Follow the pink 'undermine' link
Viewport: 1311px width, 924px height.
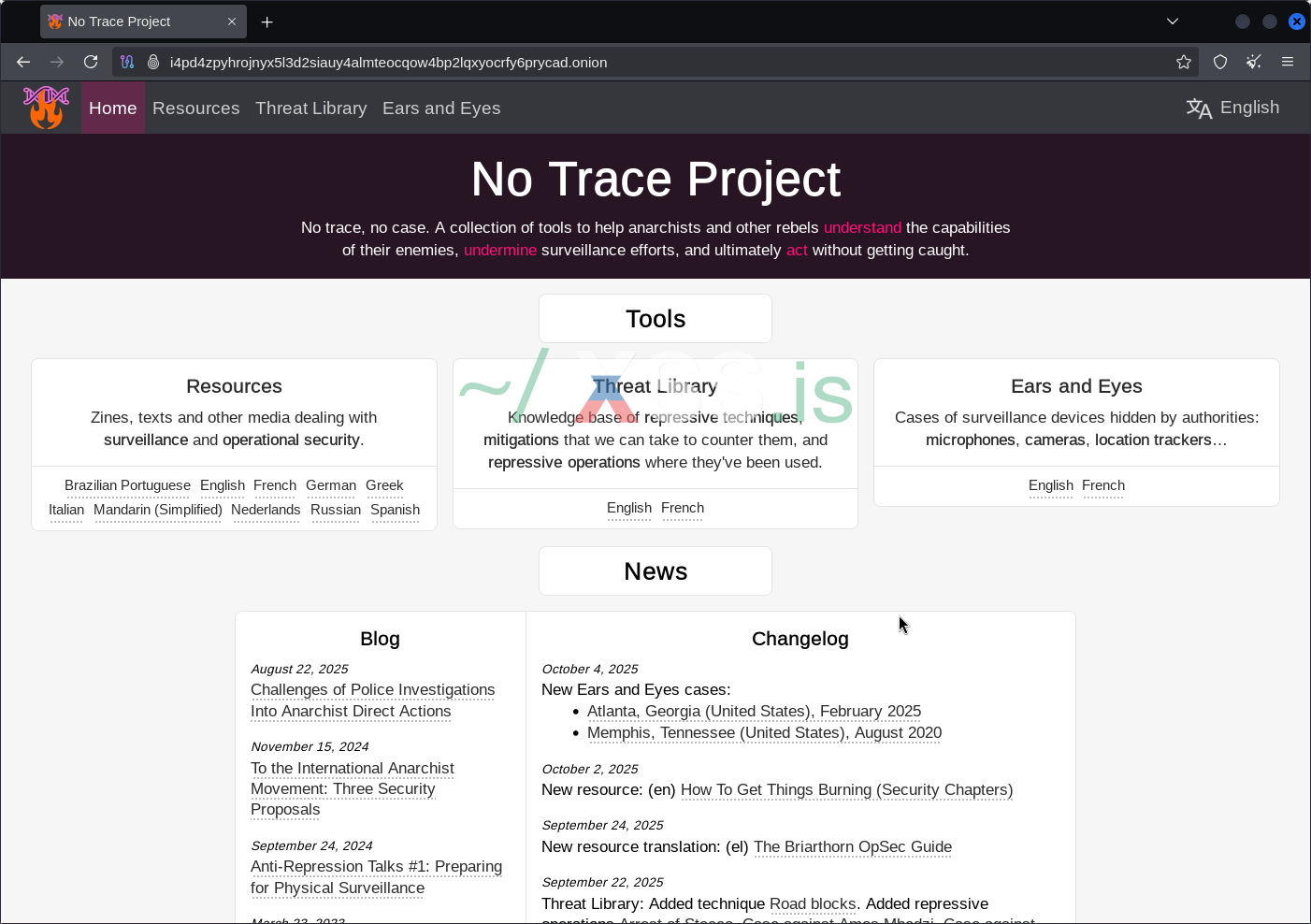tap(500, 250)
